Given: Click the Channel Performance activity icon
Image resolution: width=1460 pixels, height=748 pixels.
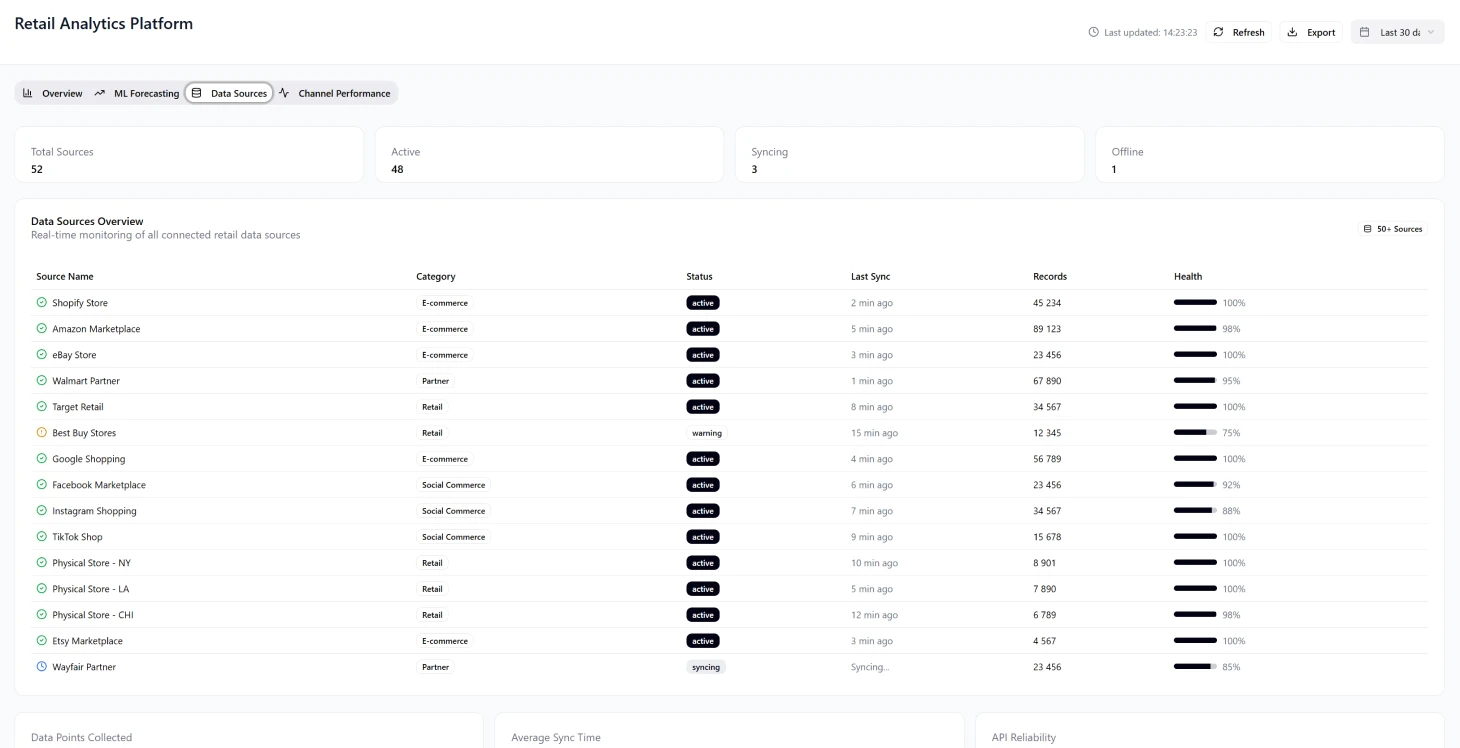Looking at the screenshot, I should coord(284,93).
